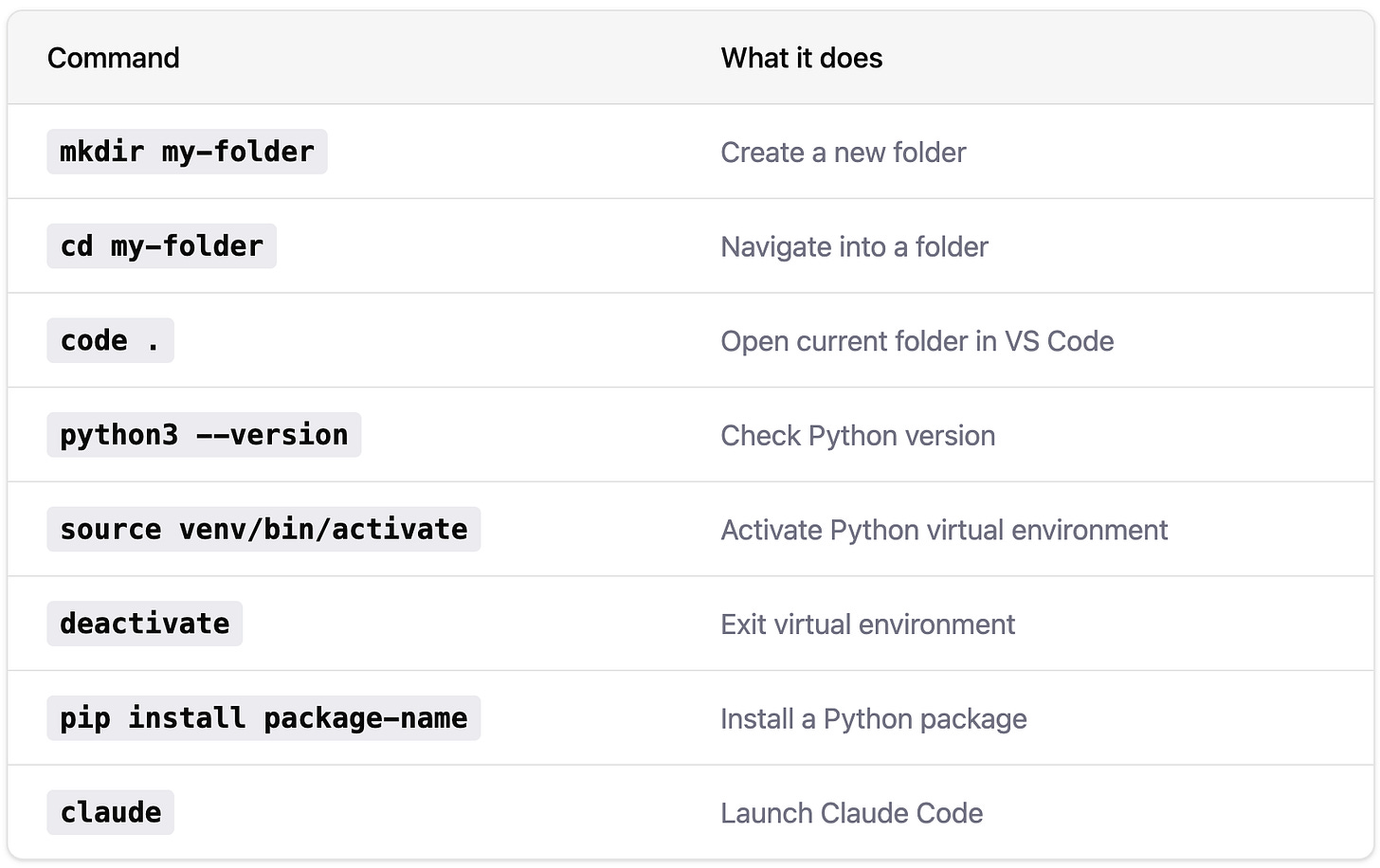Click the 'Exit virtual environment' description
This screenshot has width=1380, height=868.
pos(868,624)
